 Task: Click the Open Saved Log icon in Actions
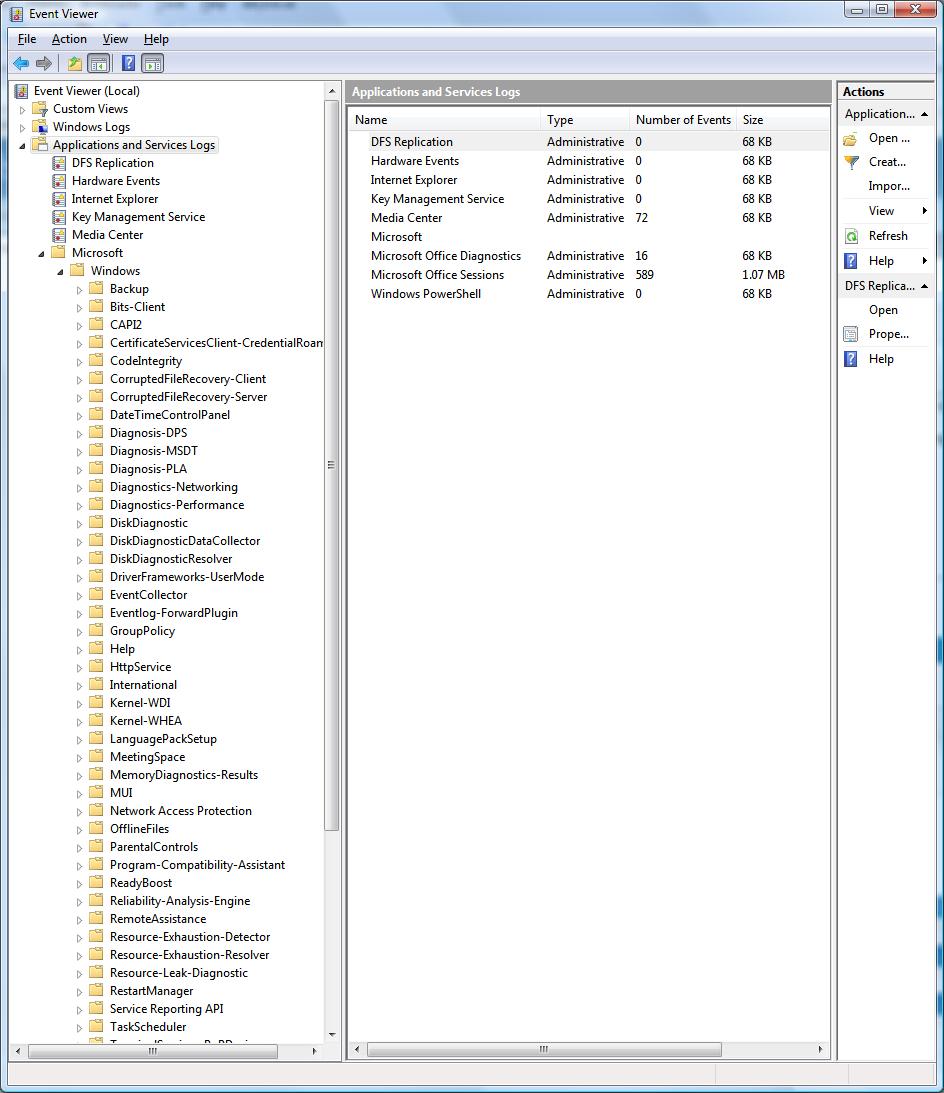(x=851, y=139)
